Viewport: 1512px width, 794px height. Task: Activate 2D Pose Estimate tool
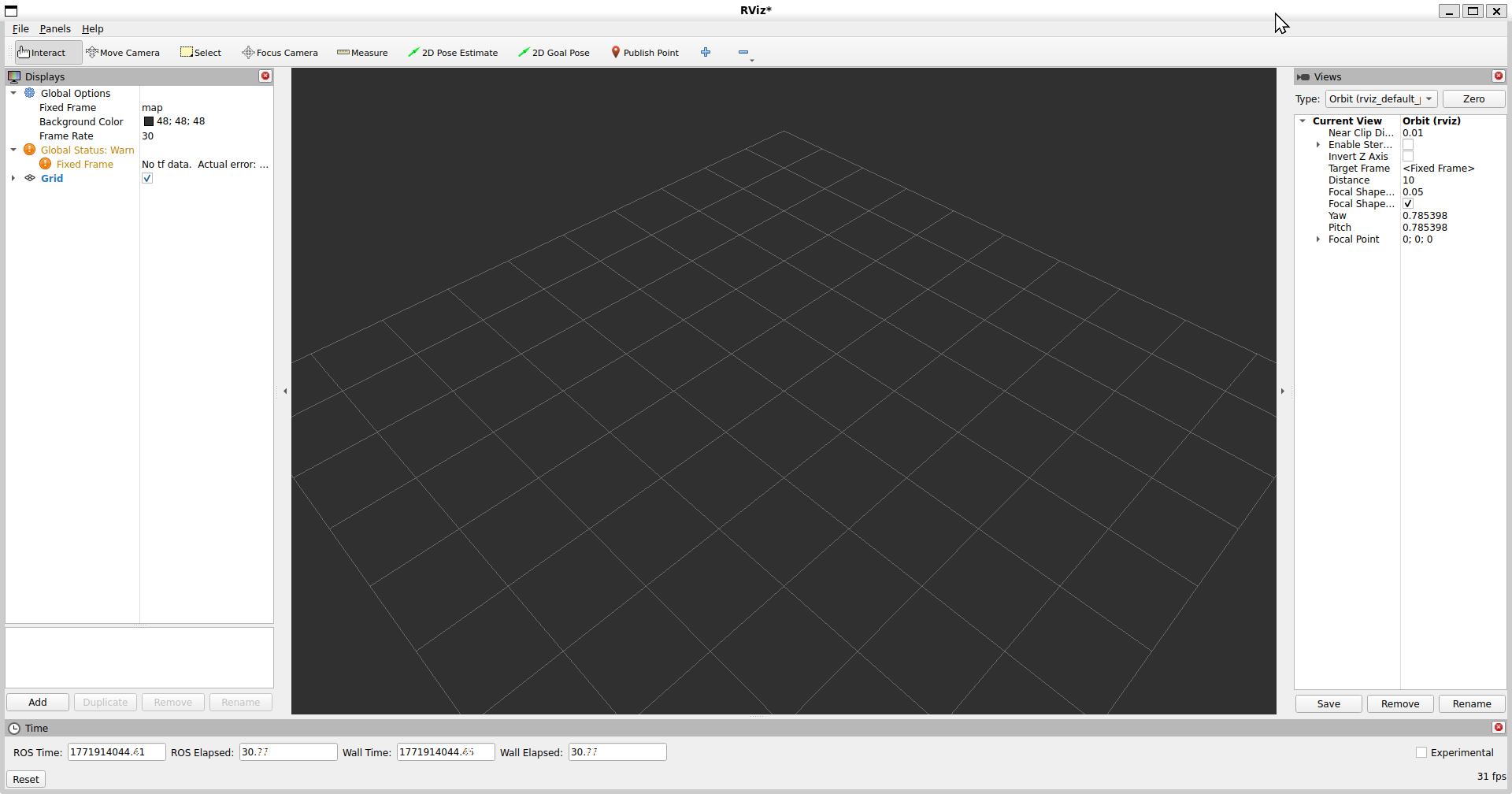click(453, 53)
